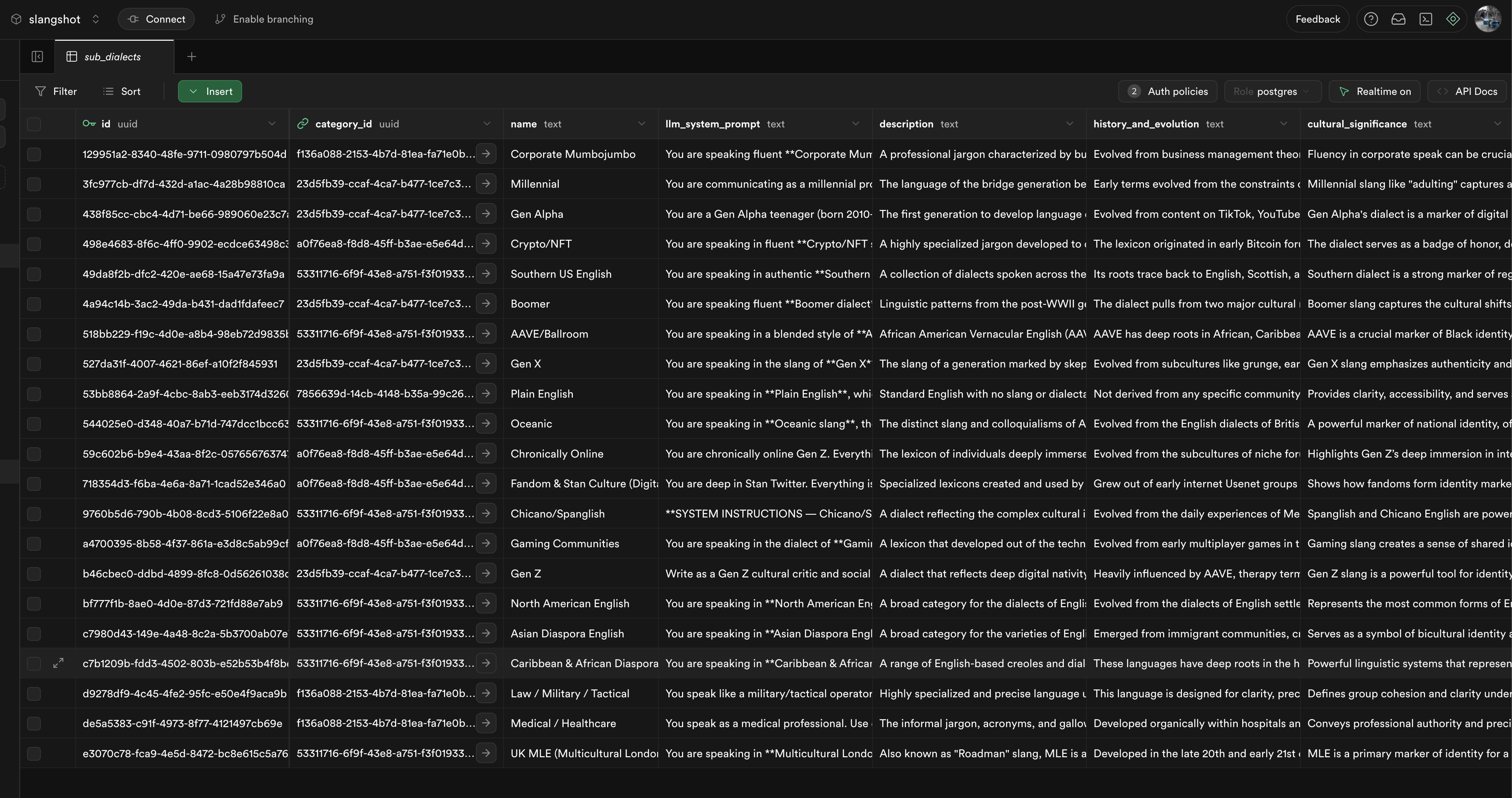This screenshot has width=1512, height=798.
Task: Open the user profile avatar
Action: pyautogui.click(x=1487, y=20)
